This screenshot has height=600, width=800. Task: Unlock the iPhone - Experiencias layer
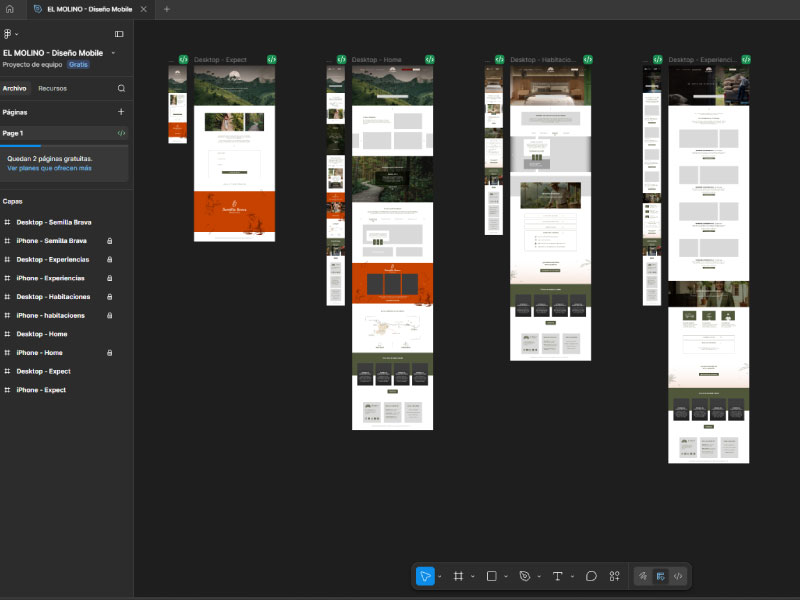[109, 278]
